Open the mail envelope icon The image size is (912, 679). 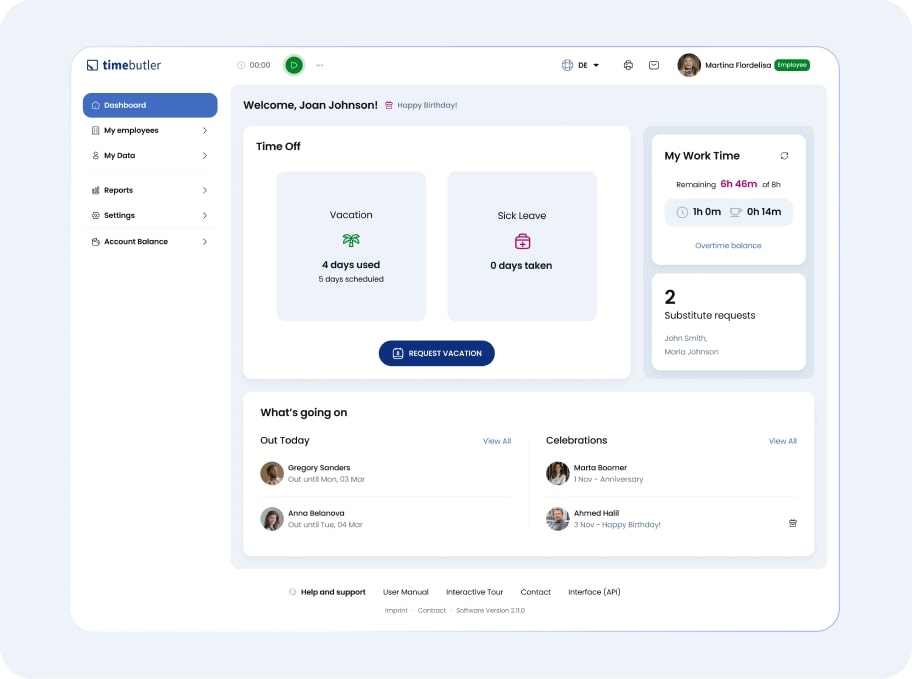click(654, 65)
